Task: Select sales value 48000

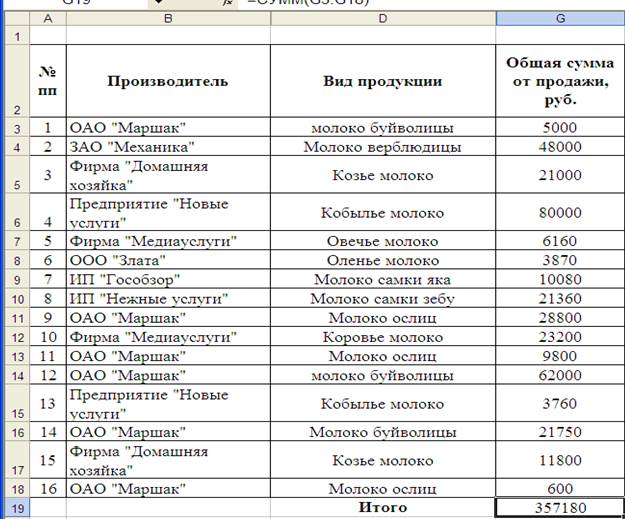Action: (x=560, y=147)
